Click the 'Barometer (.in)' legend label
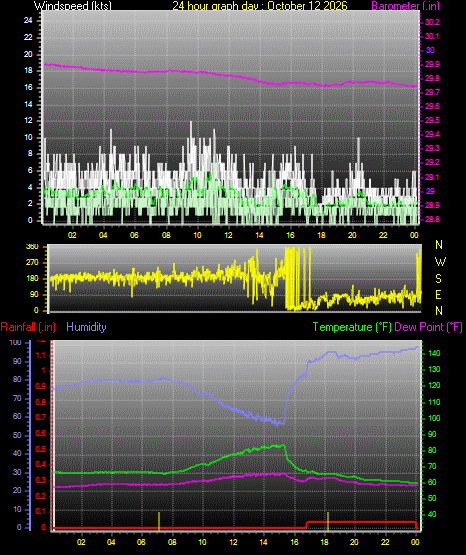The height and width of the screenshot is (555, 466). (x=405, y=5)
